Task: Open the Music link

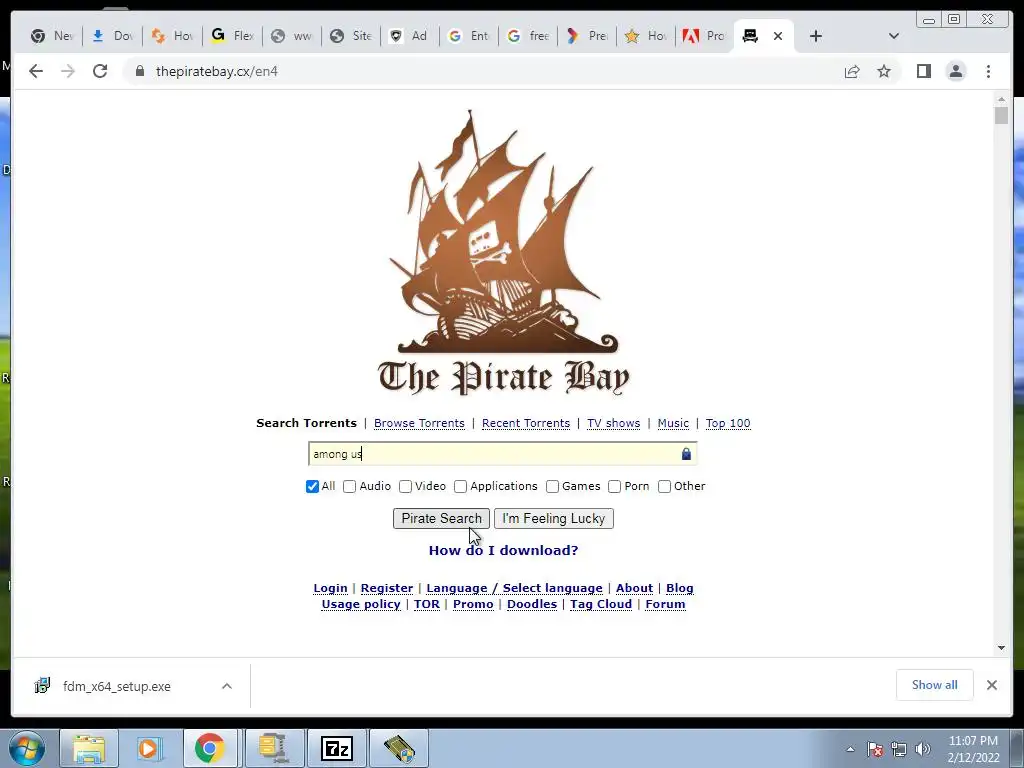Action: click(x=673, y=423)
